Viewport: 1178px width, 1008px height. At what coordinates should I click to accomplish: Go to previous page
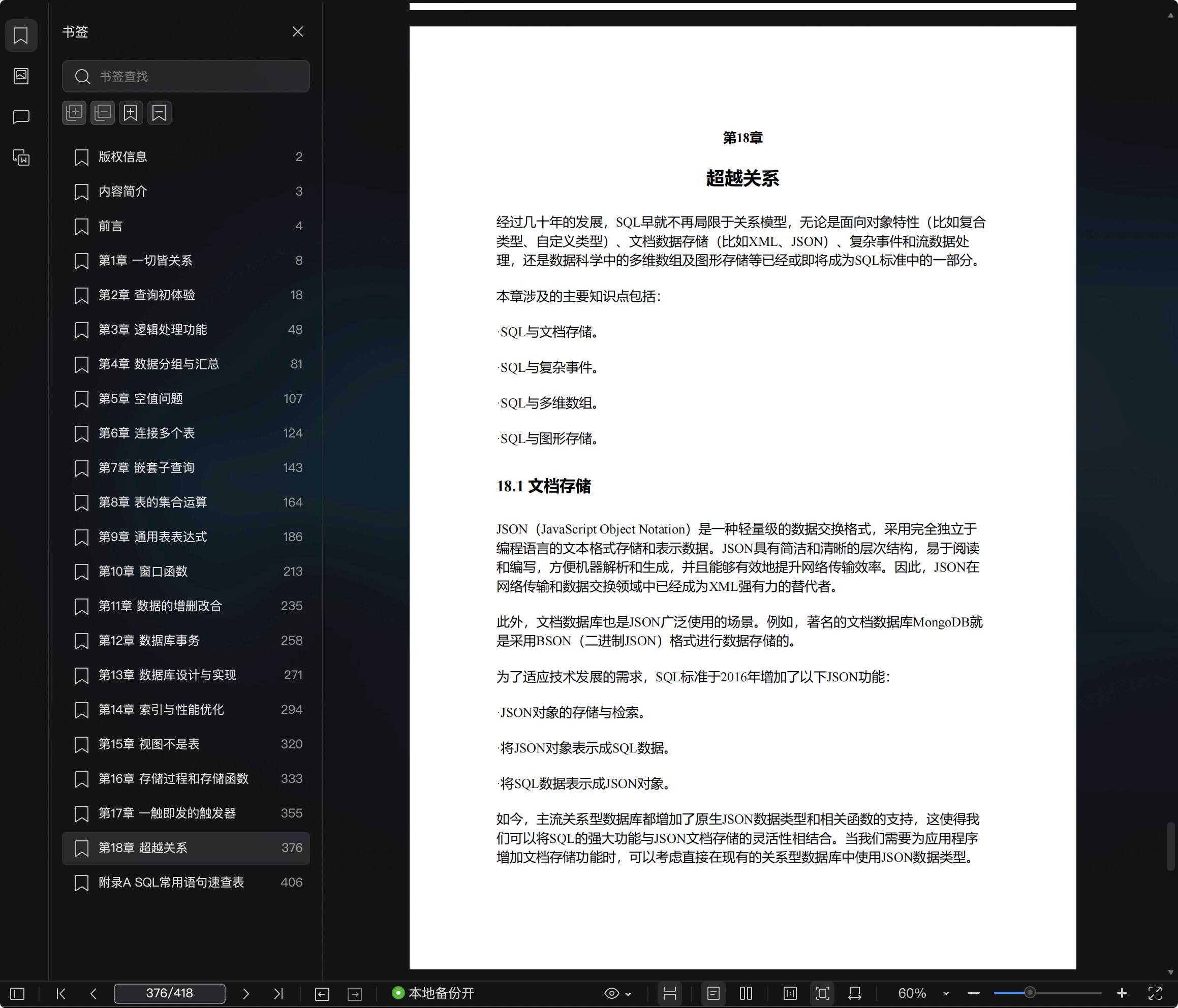[94, 994]
